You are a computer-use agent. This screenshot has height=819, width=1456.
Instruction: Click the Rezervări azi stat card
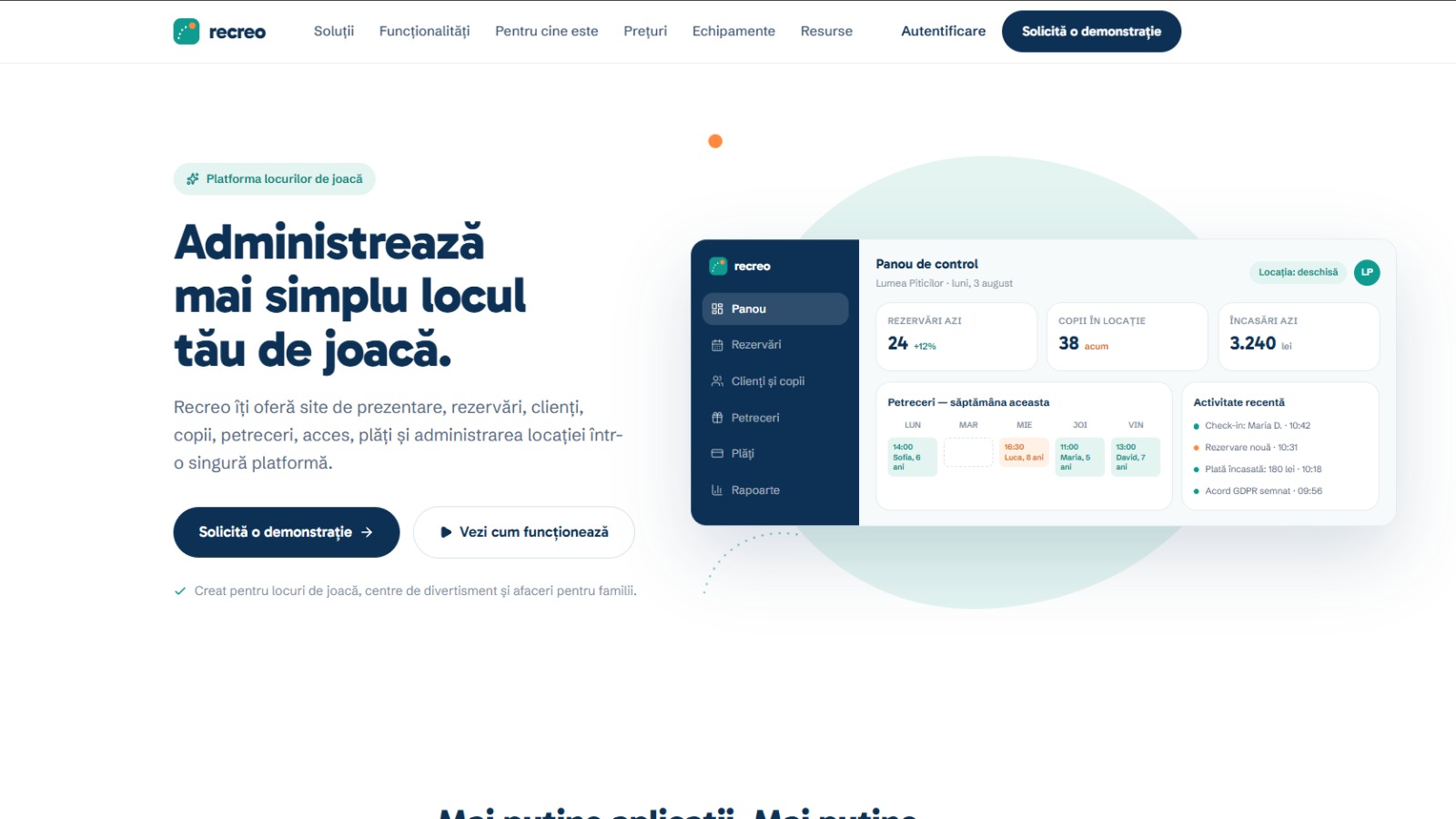click(956, 337)
